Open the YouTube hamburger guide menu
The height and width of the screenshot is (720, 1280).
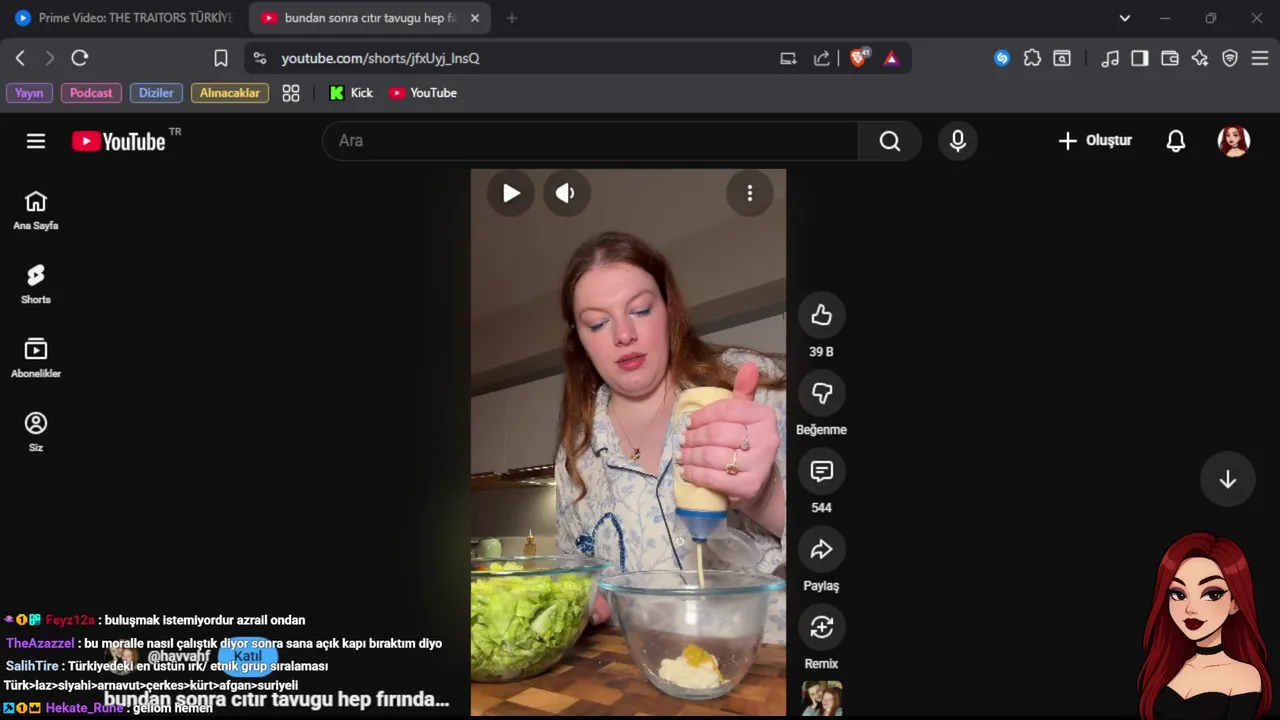[x=36, y=141]
